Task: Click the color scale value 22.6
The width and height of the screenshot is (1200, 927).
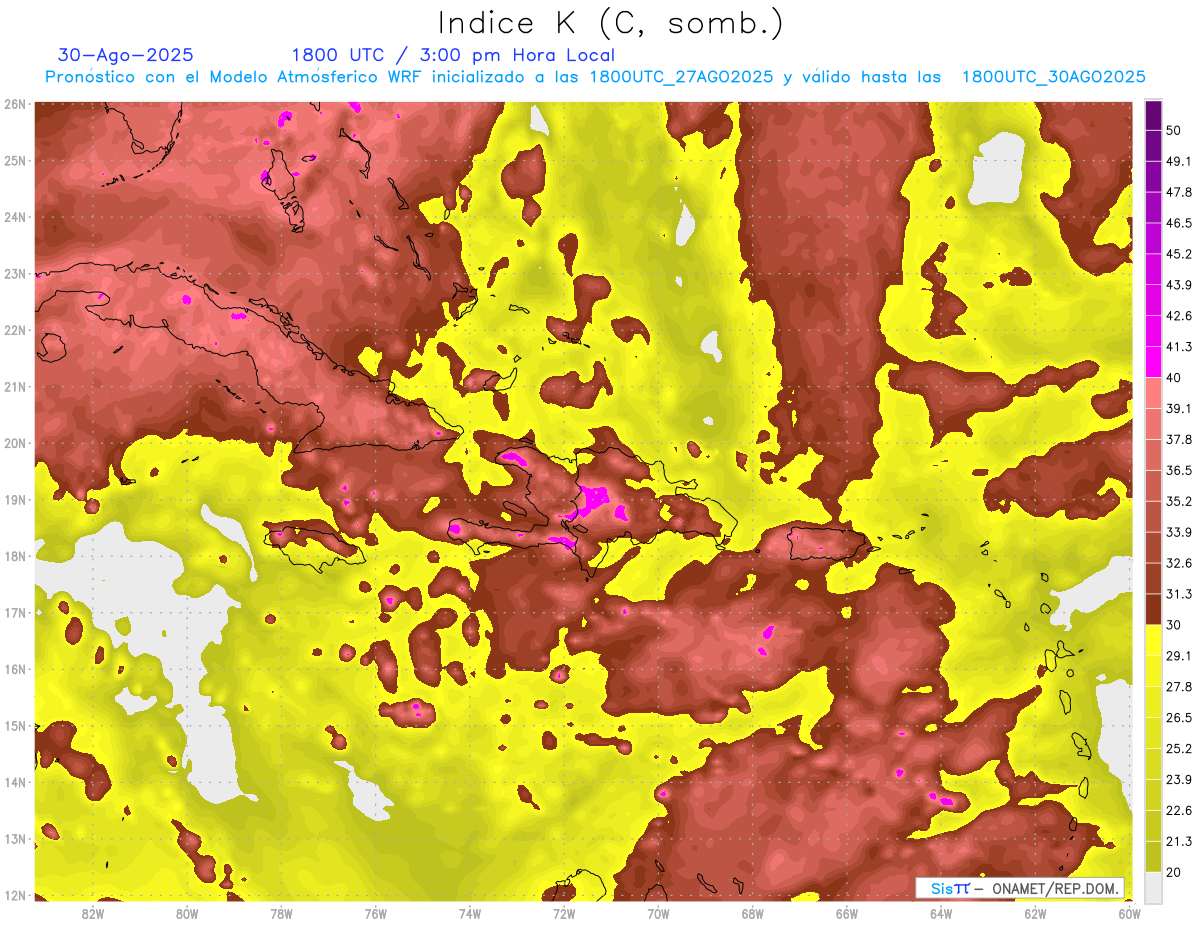Action: (1179, 810)
